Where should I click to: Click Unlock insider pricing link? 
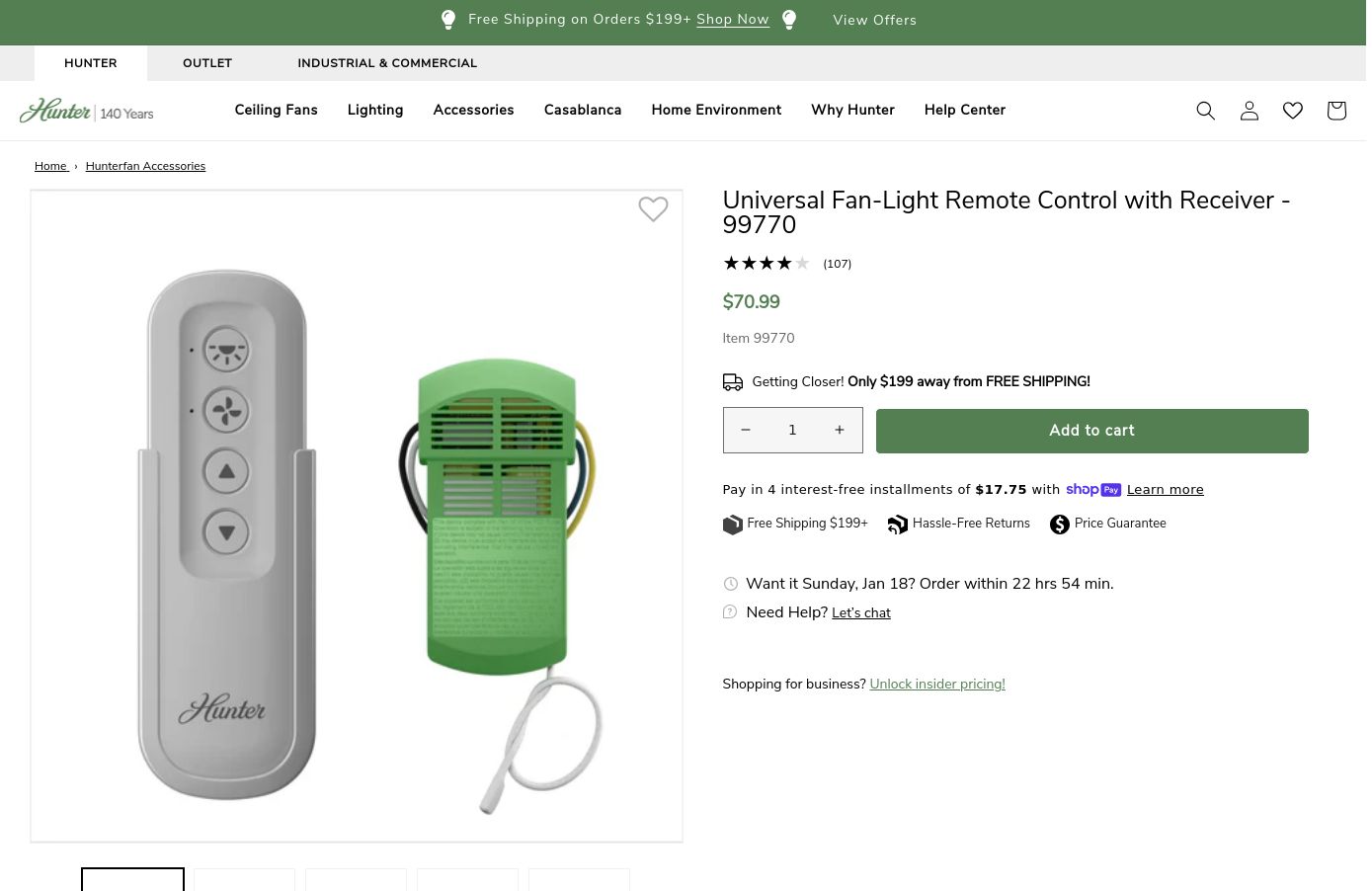[937, 684]
